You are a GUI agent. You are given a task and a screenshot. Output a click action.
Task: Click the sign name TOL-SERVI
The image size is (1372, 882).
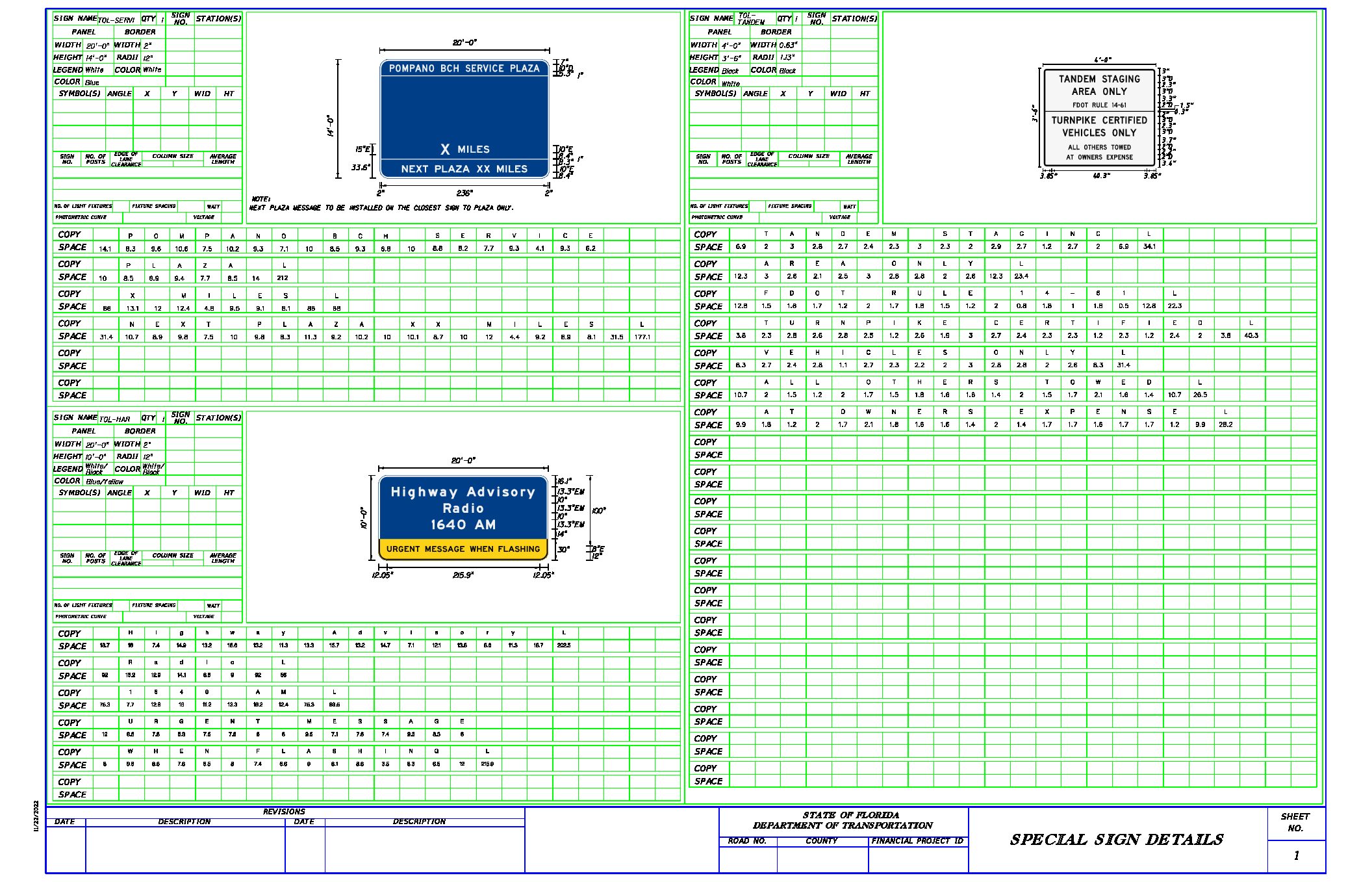pyautogui.click(x=116, y=20)
